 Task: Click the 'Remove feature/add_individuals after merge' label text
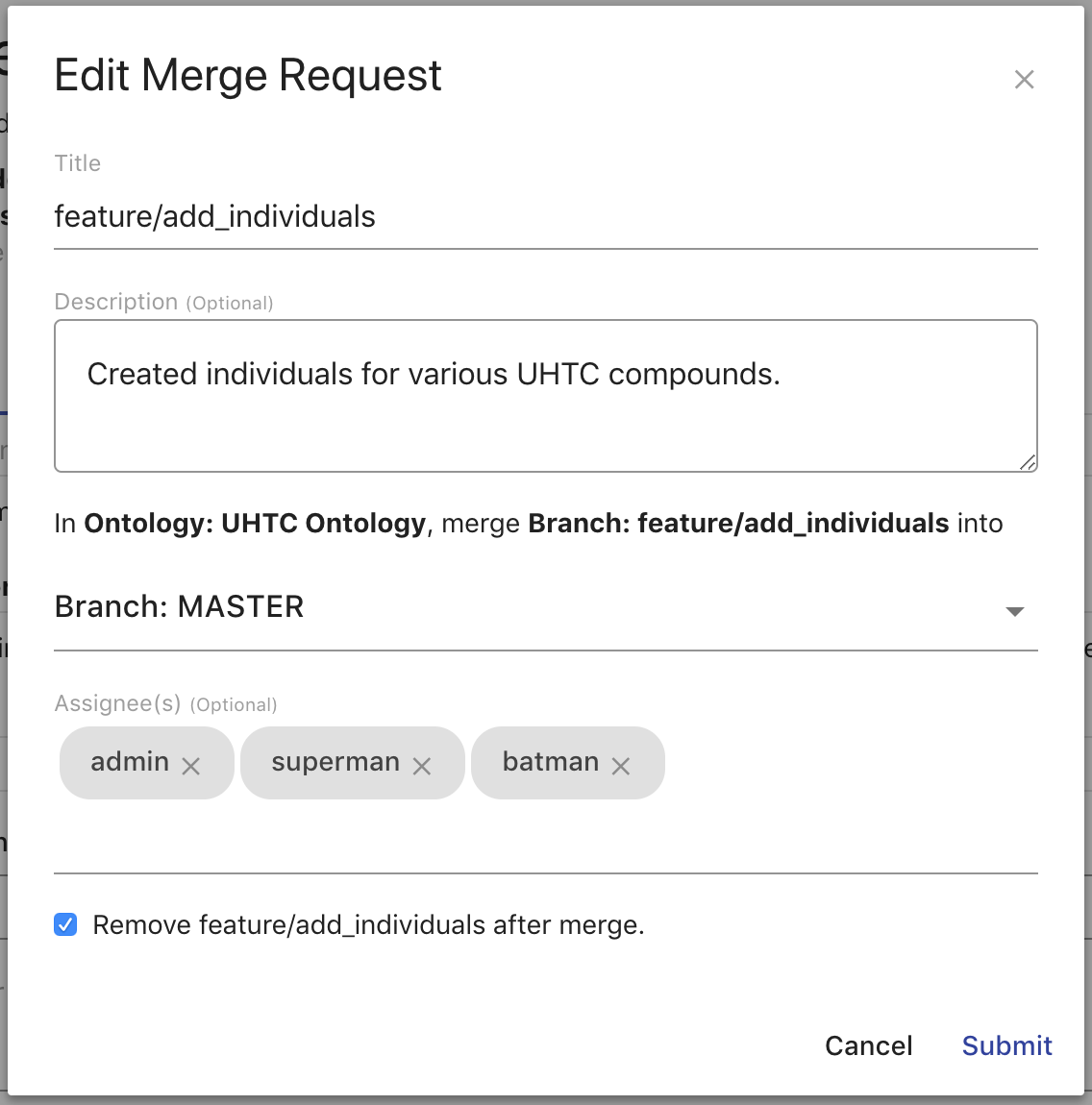coord(368,925)
